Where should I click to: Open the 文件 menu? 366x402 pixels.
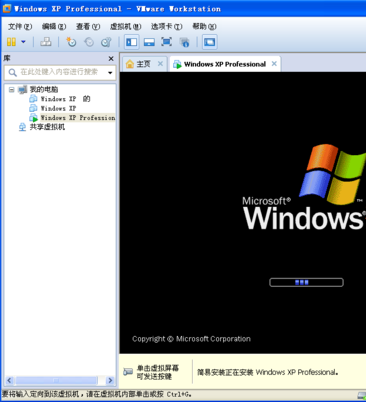coord(20,26)
